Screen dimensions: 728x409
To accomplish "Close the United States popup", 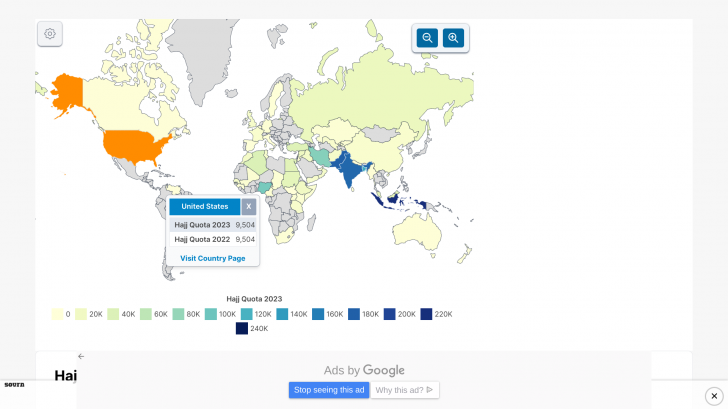I will (248, 207).
